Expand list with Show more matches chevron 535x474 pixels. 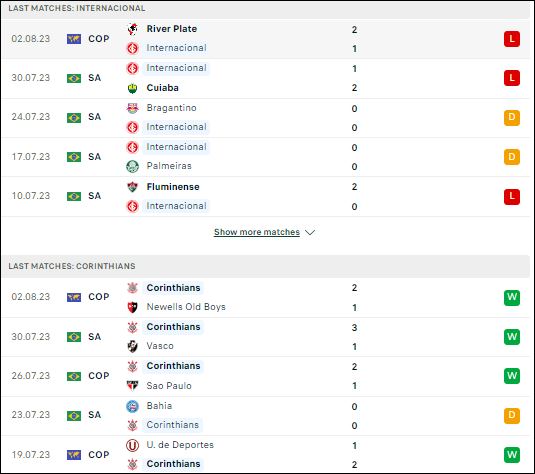[310, 232]
